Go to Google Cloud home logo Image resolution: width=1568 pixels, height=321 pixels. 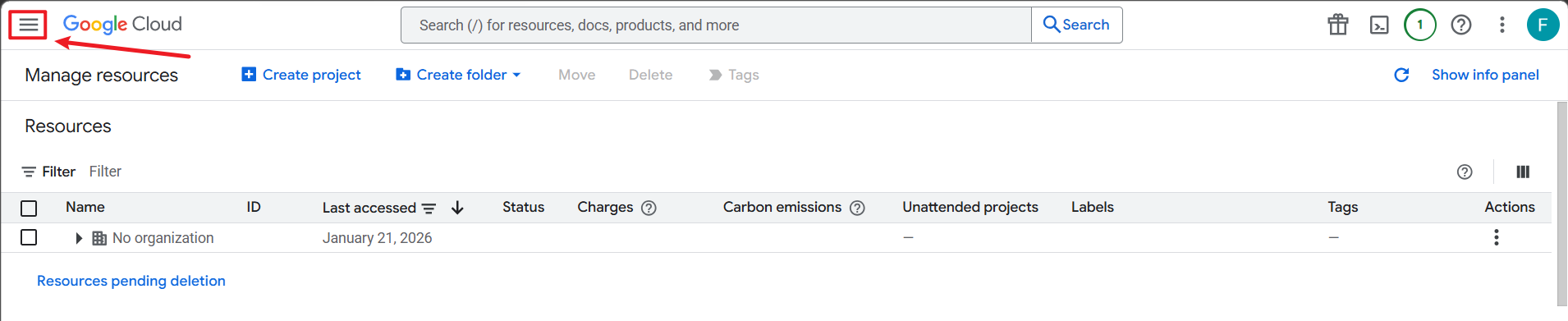122,25
